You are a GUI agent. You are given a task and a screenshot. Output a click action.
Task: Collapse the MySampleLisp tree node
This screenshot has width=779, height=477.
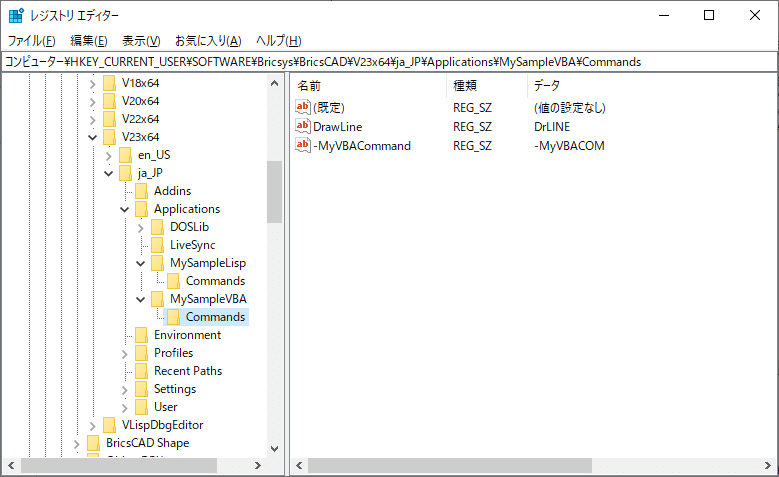(x=140, y=263)
